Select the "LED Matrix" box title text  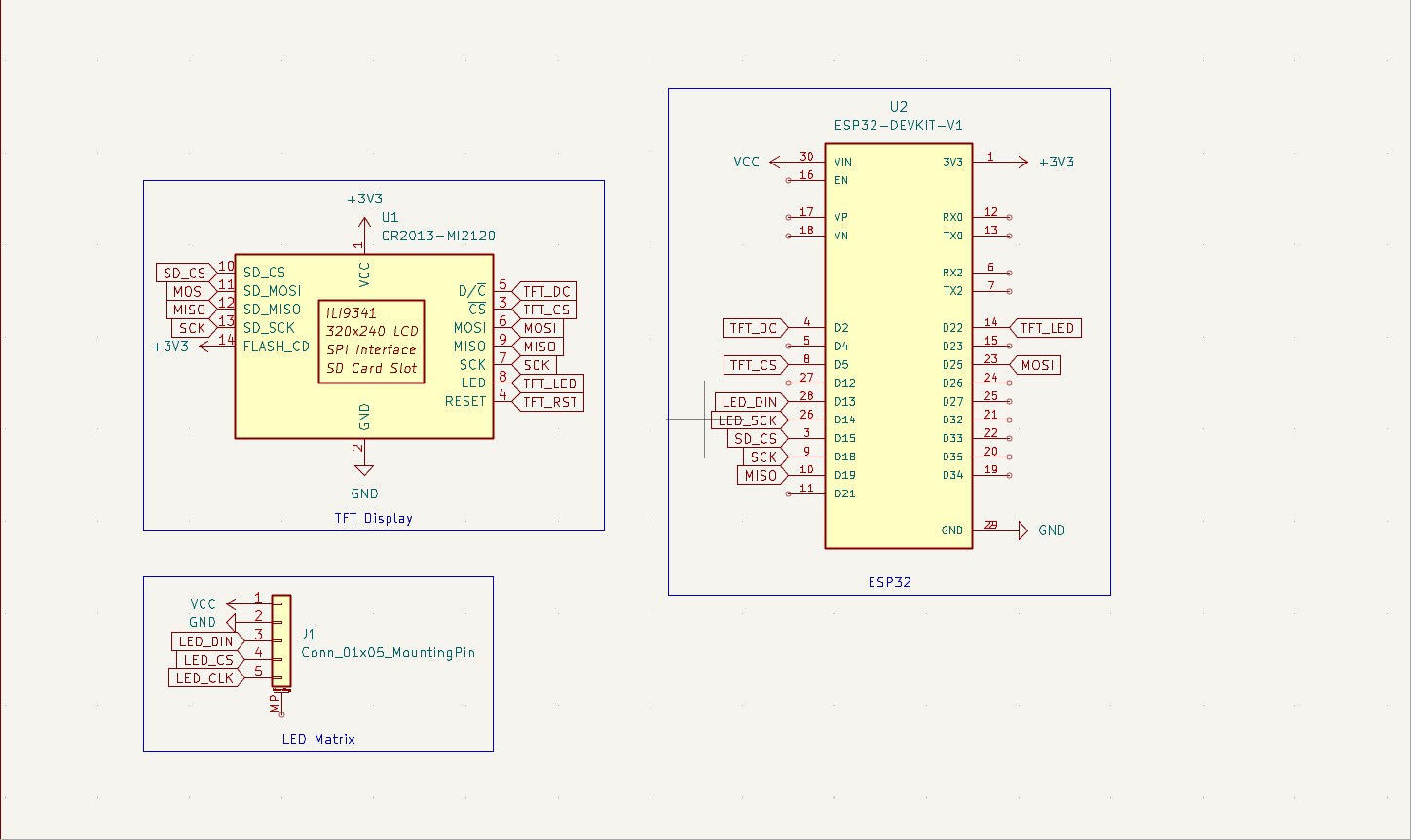pyautogui.click(x=318, y=740)
